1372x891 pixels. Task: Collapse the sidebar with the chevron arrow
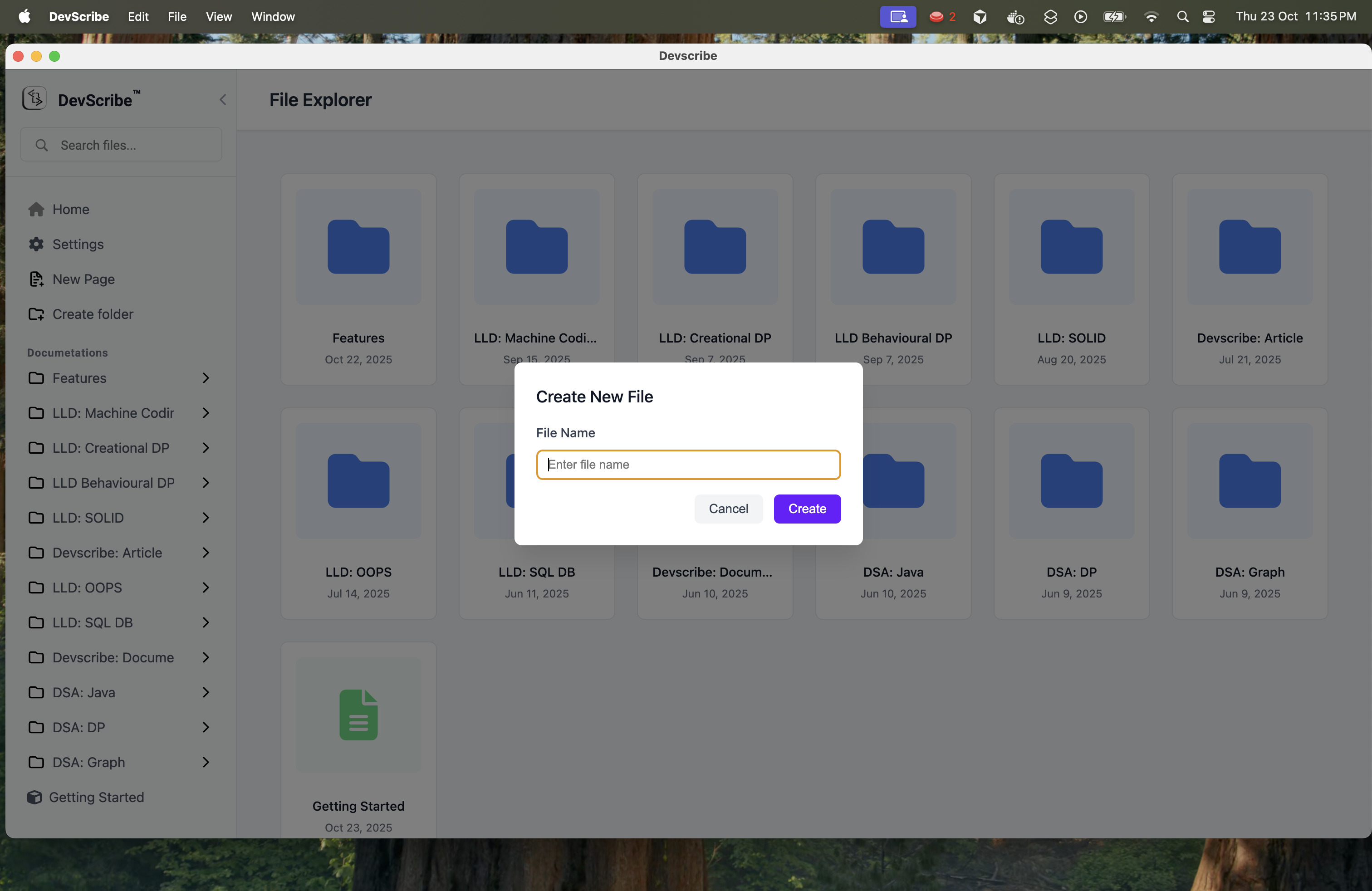tap(222, 100)
